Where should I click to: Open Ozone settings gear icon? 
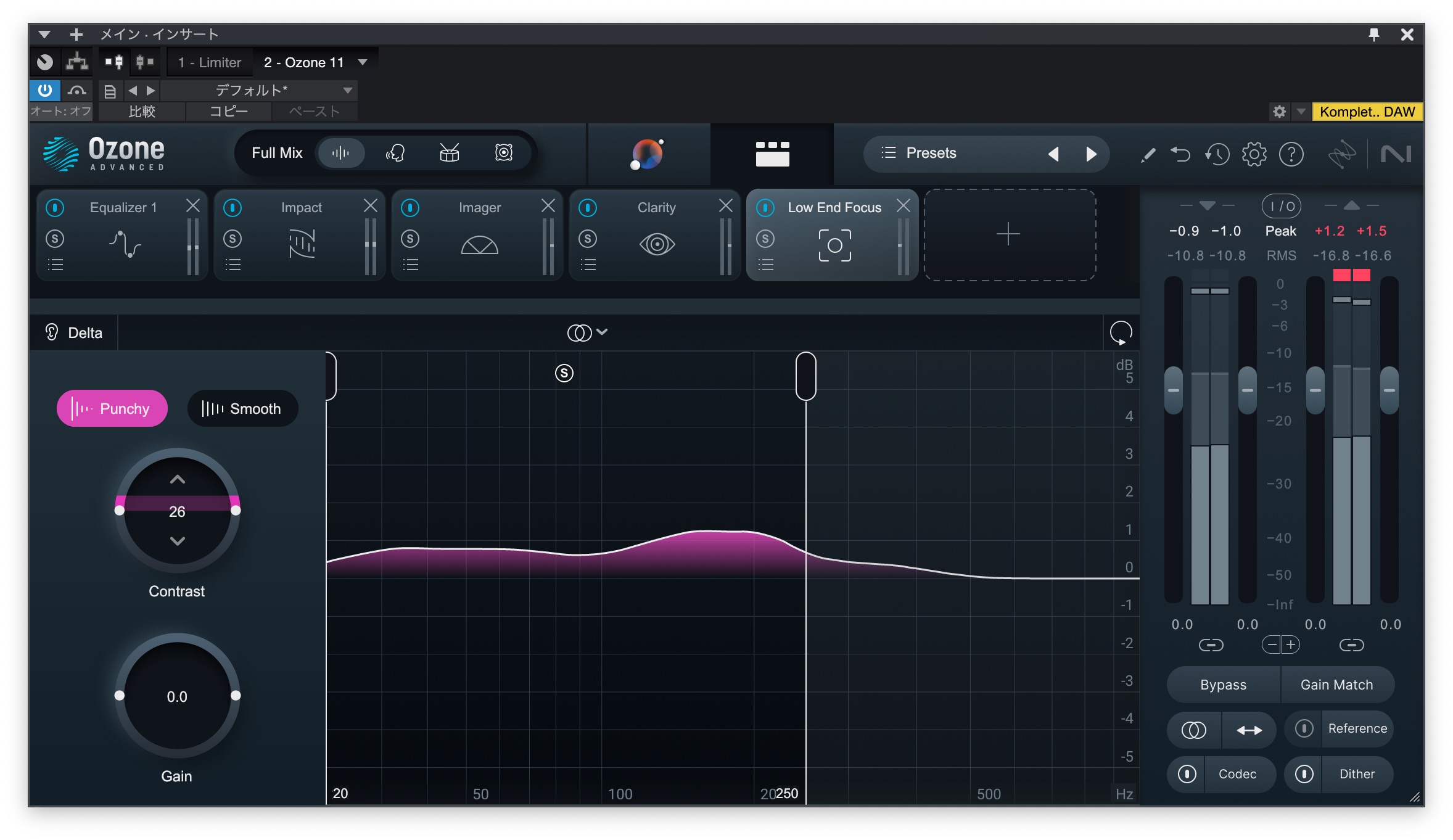click(1254, 154)
